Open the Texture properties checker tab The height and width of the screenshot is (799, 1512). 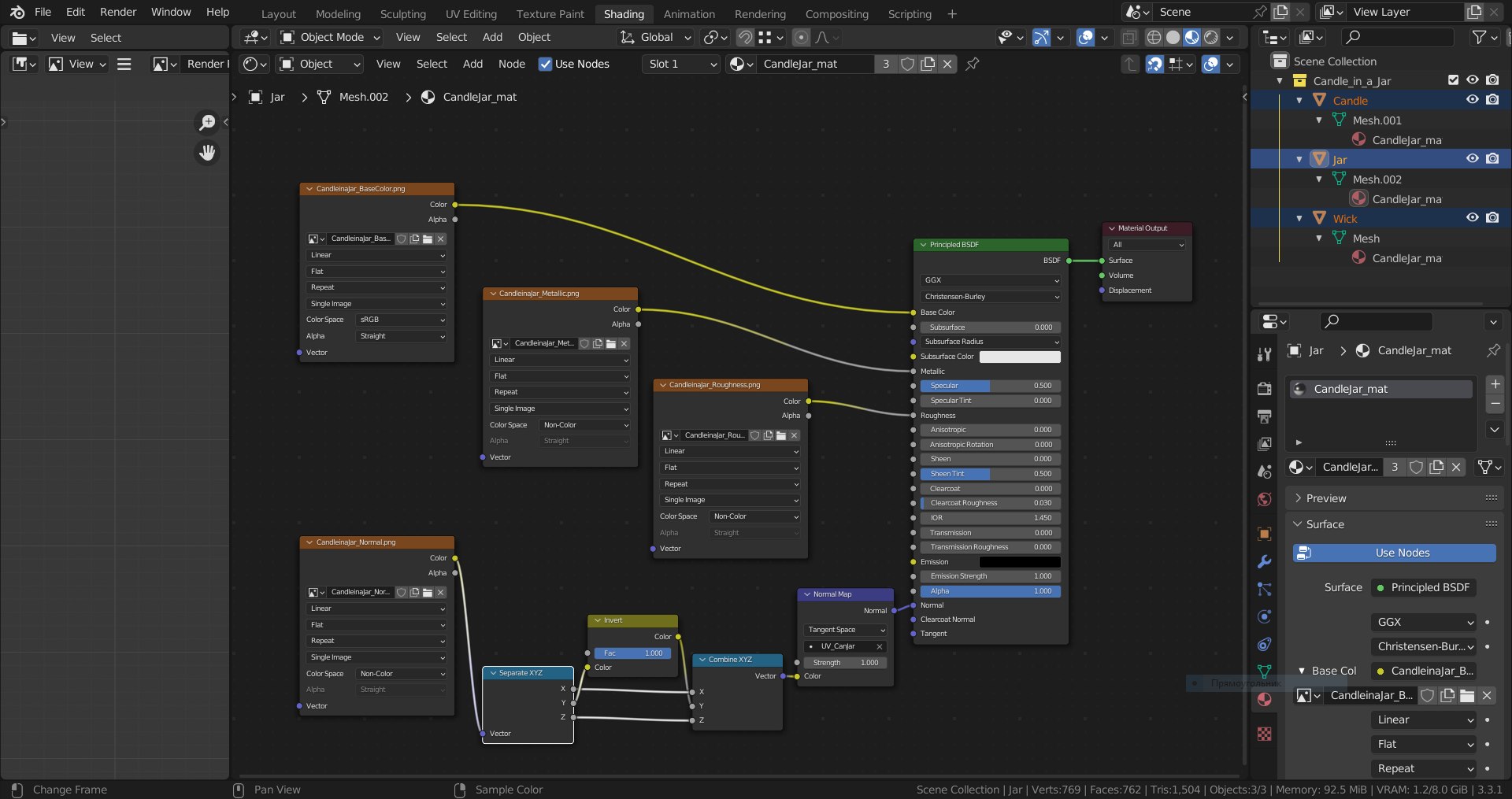click(1264, 734)
